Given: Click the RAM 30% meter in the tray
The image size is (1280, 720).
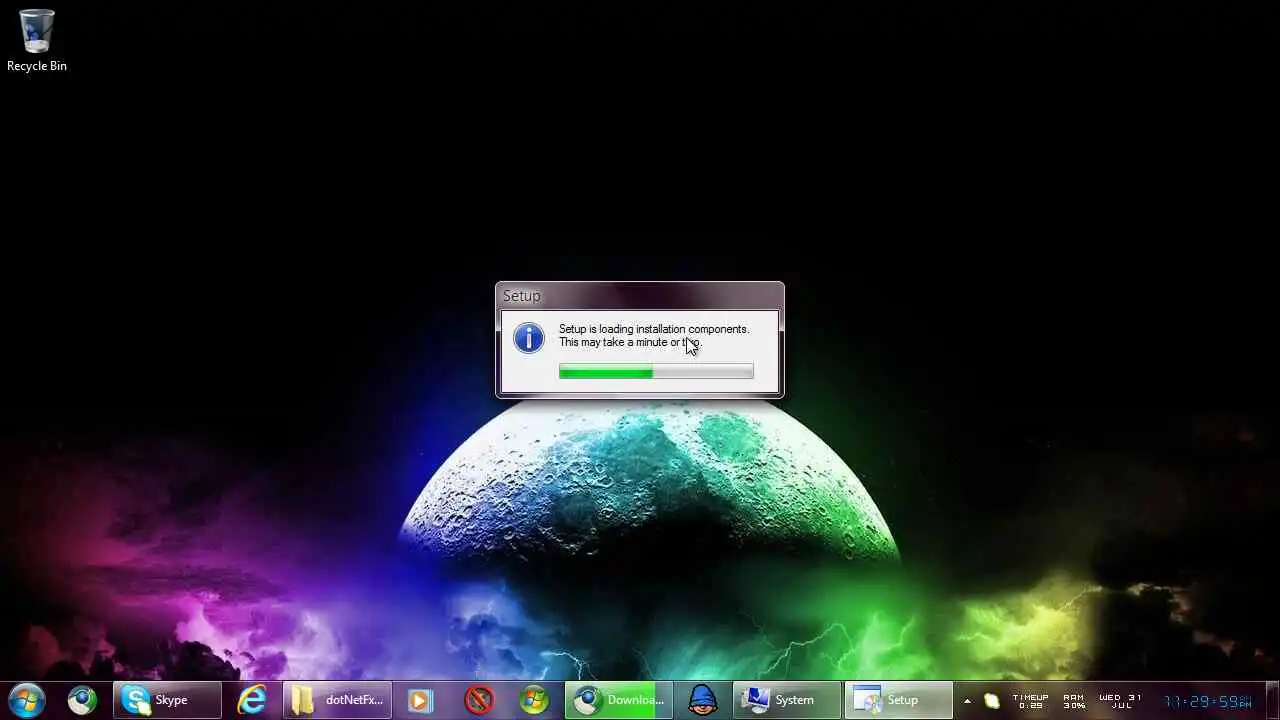Looking at the screenshot, I should coord(1074,701).
